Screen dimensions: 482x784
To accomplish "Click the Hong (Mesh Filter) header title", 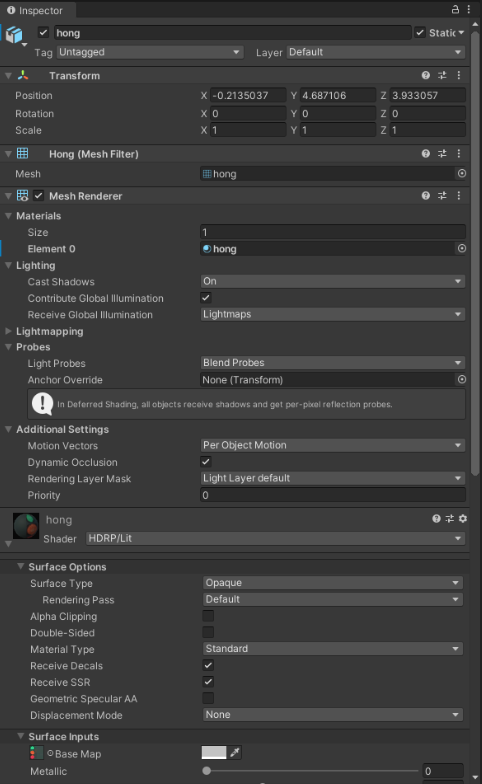I will tap(94, 154).
